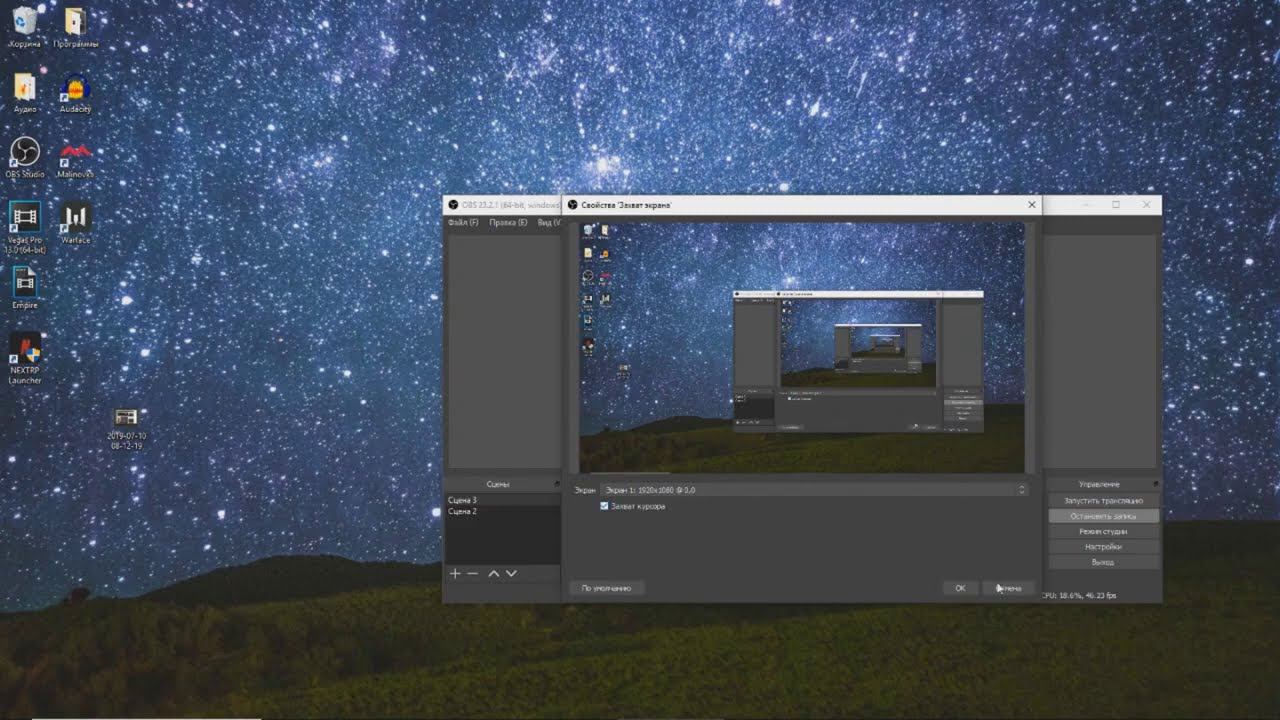Click Остановить запись button
The image size is (1280, 720).
point(1104,516)
